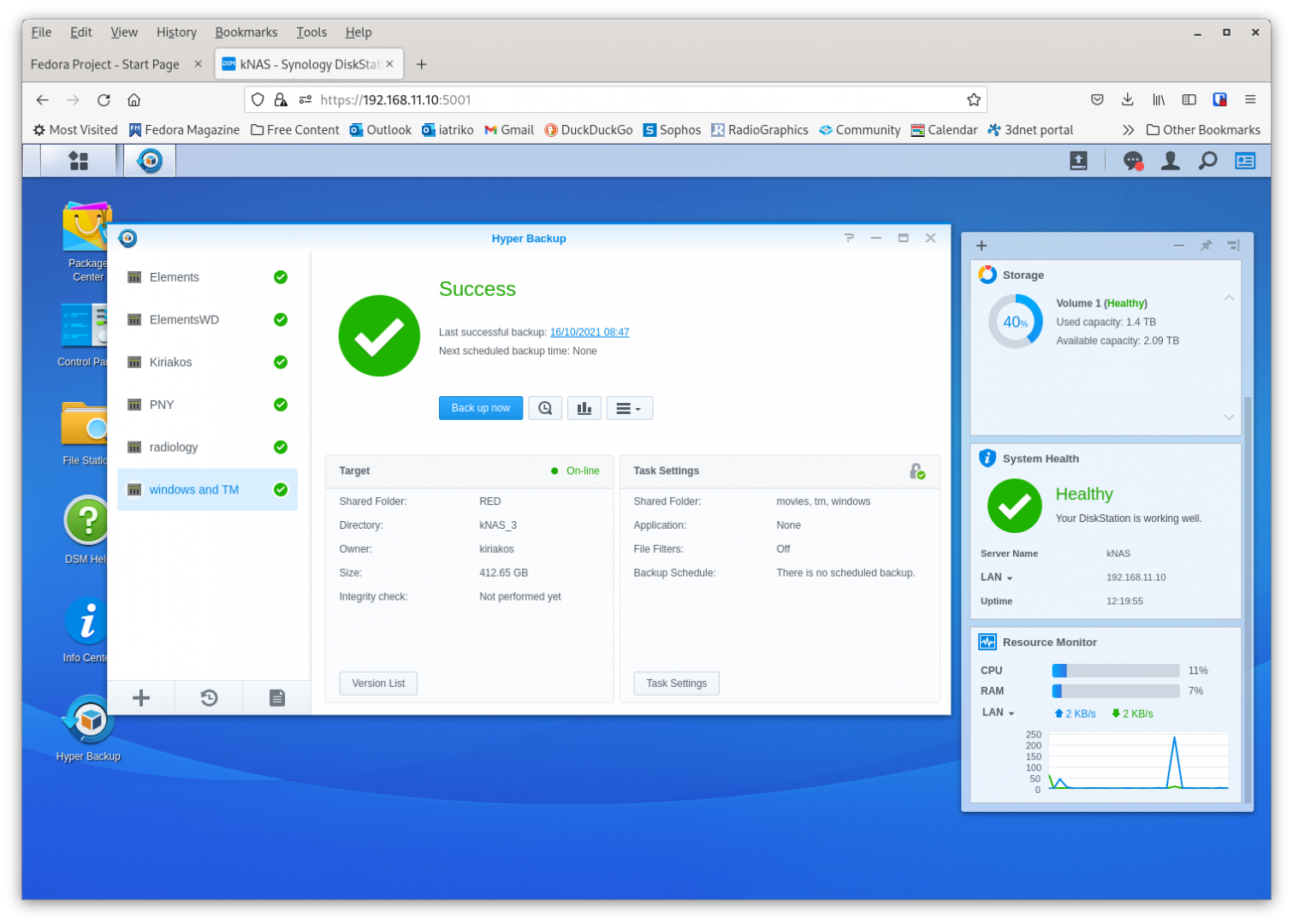
Task: Select the Elements backup task
Action: pyautogui.click(x=207, y=277)
